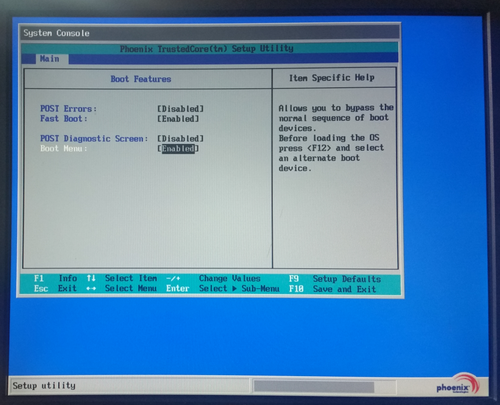
Task: Click the gray progress bar at the bottom
Action: click(314, 387)
